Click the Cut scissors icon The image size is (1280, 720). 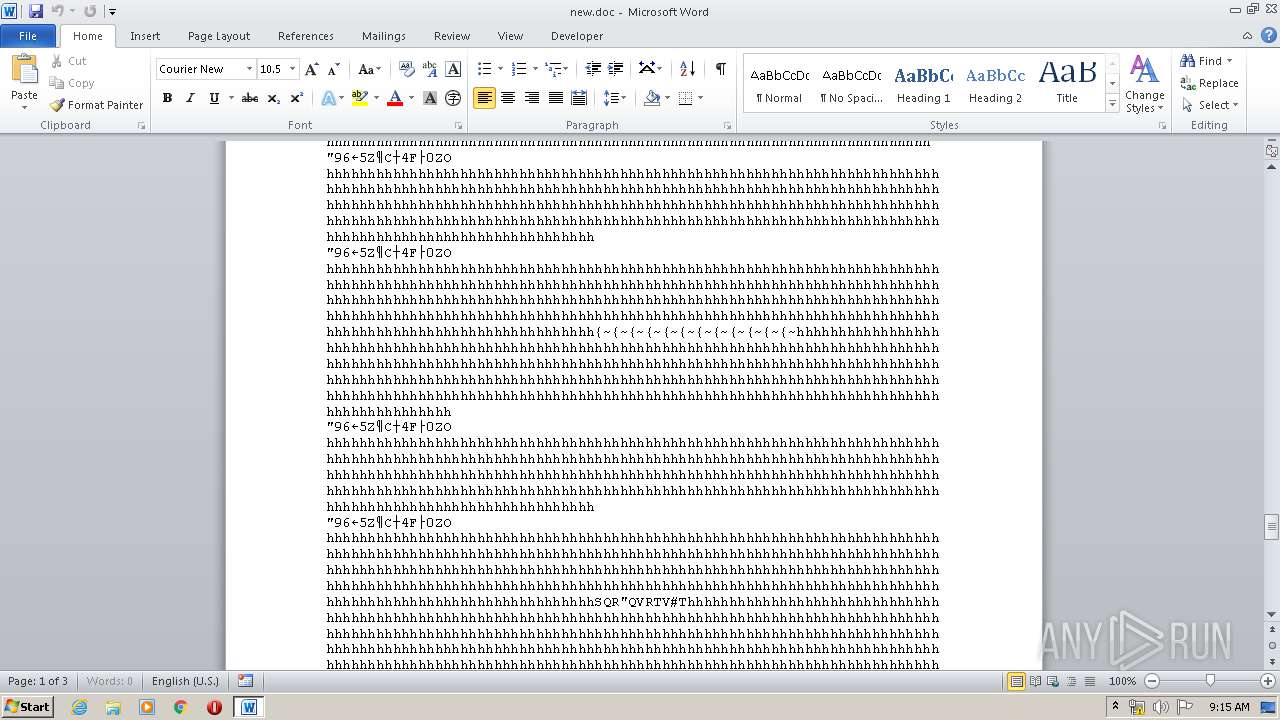[x=57, y=61]
